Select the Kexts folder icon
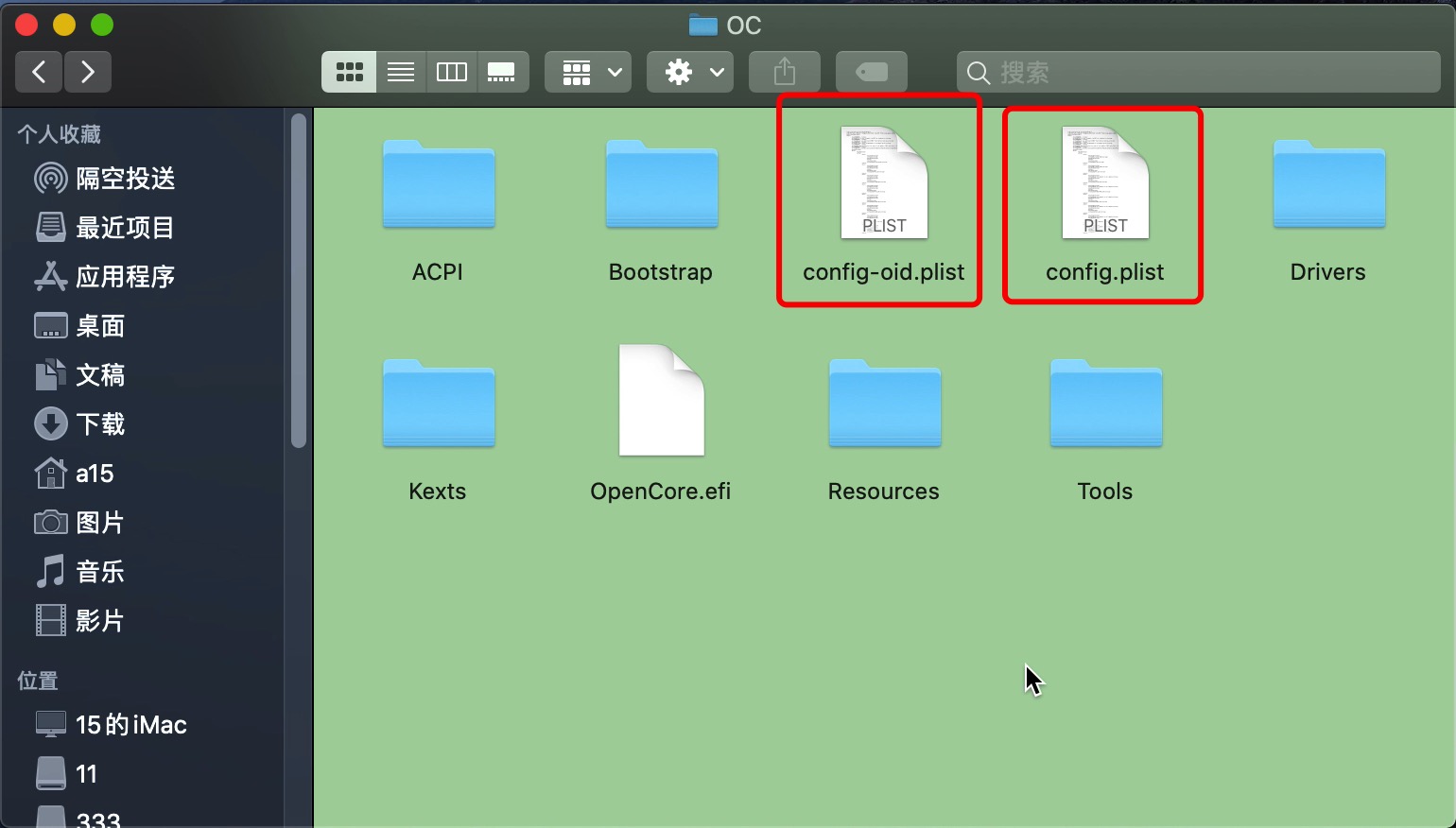This screenshot has width=1456, height=828. [x=438, y=404]
